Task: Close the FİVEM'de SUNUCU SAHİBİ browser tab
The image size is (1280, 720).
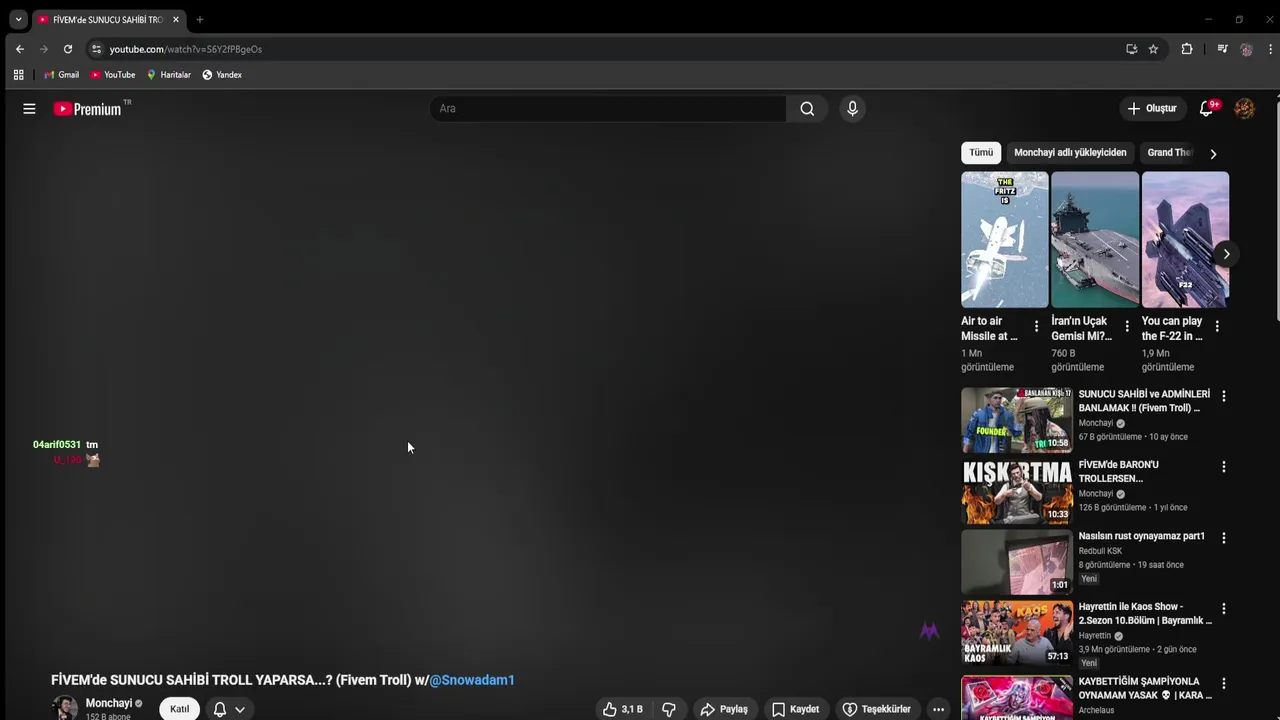Action: [x=175, y=19]
